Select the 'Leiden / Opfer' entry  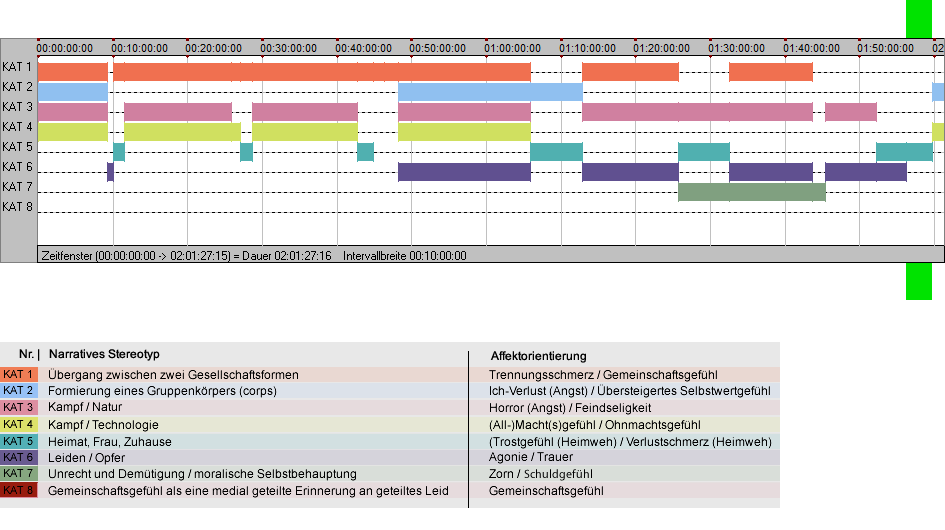coord(87,458)
